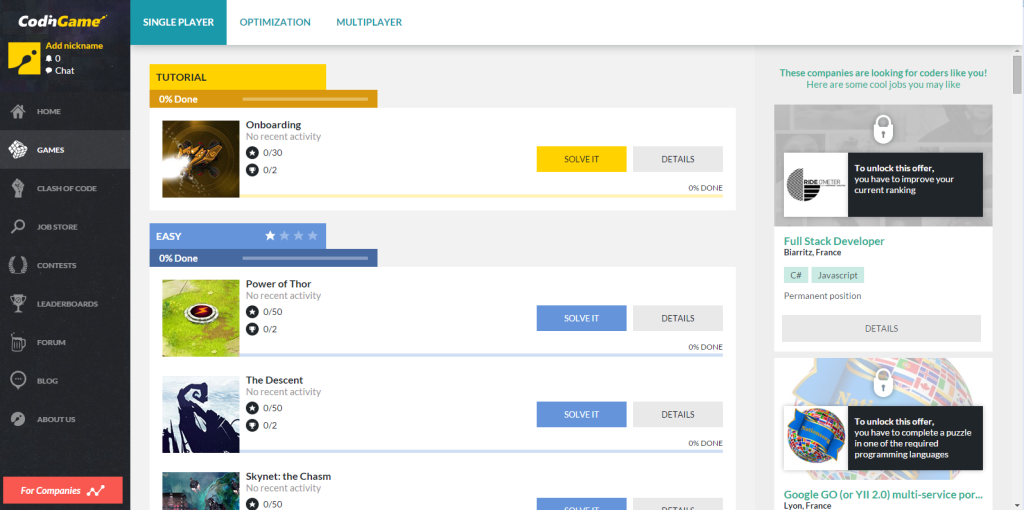The height and width of the screenshot is (510, 1024).
Task: Open Details for The Descent
Action: point(678,414)
